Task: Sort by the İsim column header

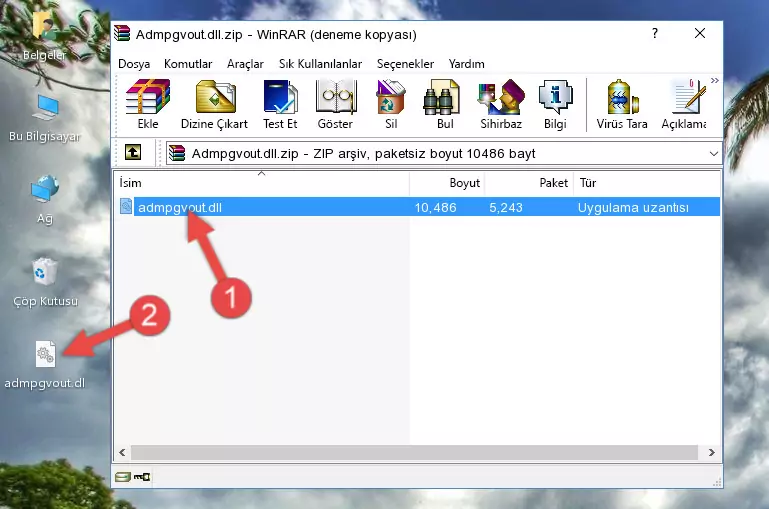Action: 262,183
